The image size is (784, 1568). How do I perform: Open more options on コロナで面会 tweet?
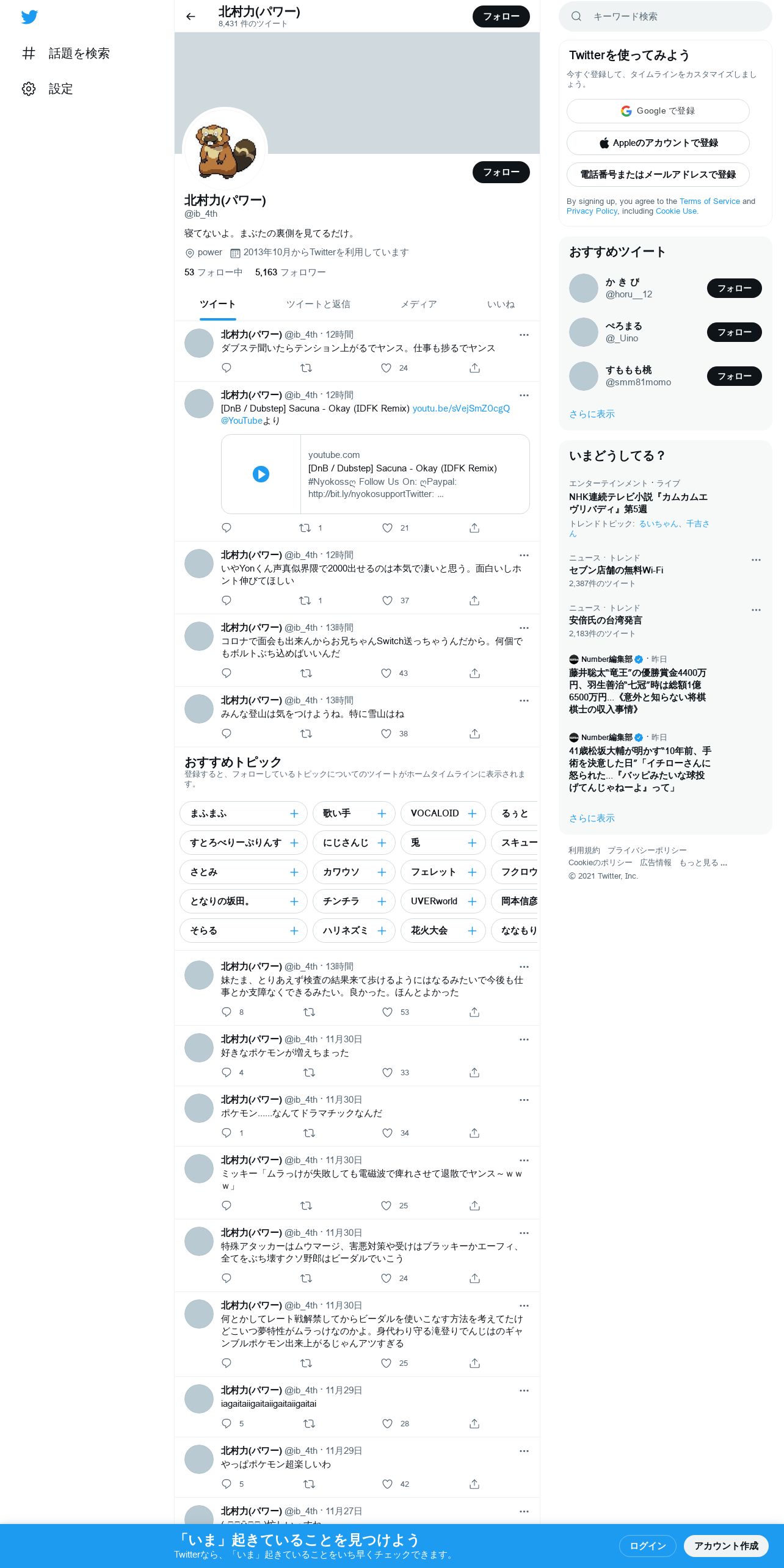coord(524,628)
